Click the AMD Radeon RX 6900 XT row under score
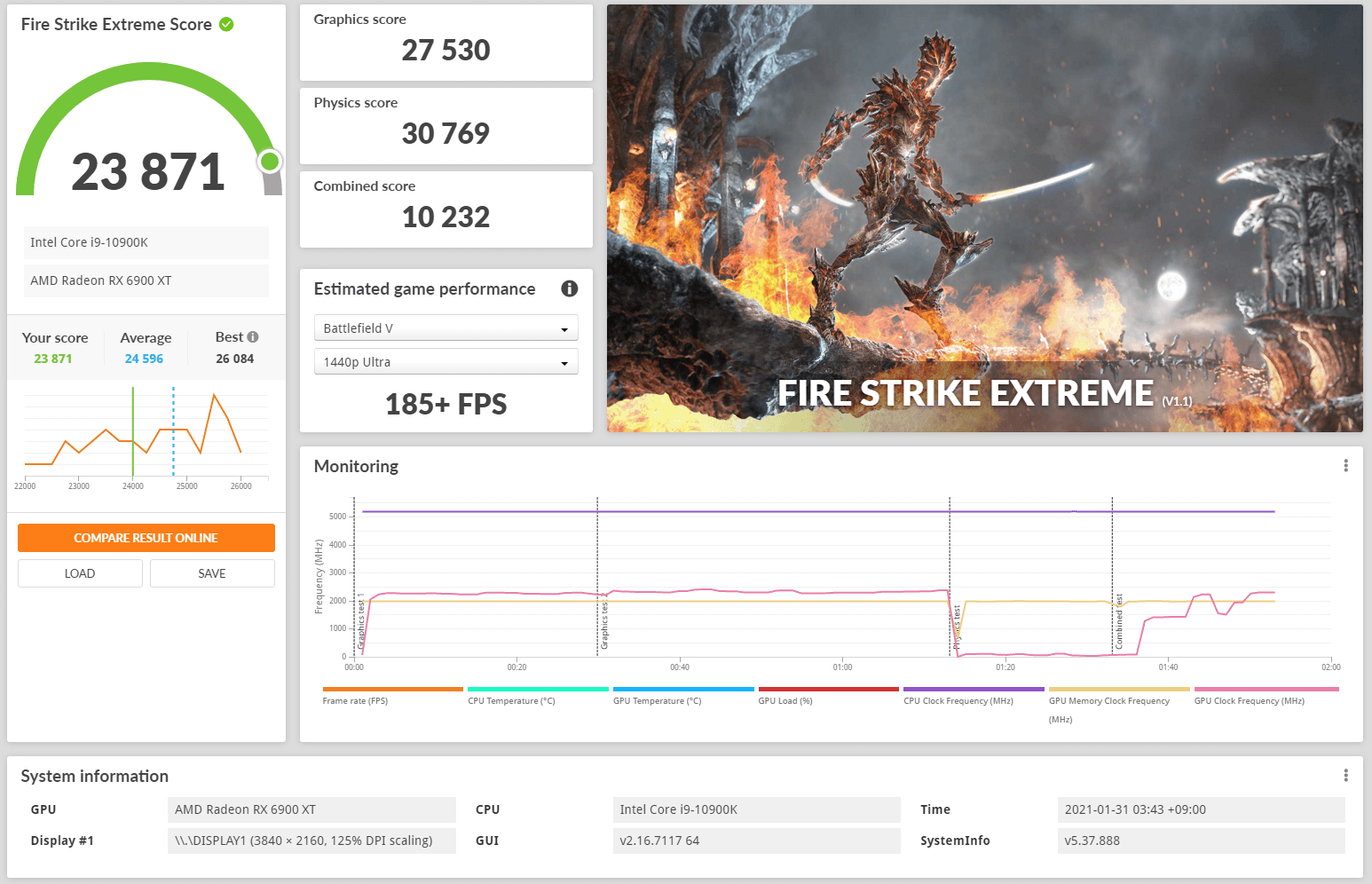Viewport: 1372px width, 884px height. click(146, 280)
